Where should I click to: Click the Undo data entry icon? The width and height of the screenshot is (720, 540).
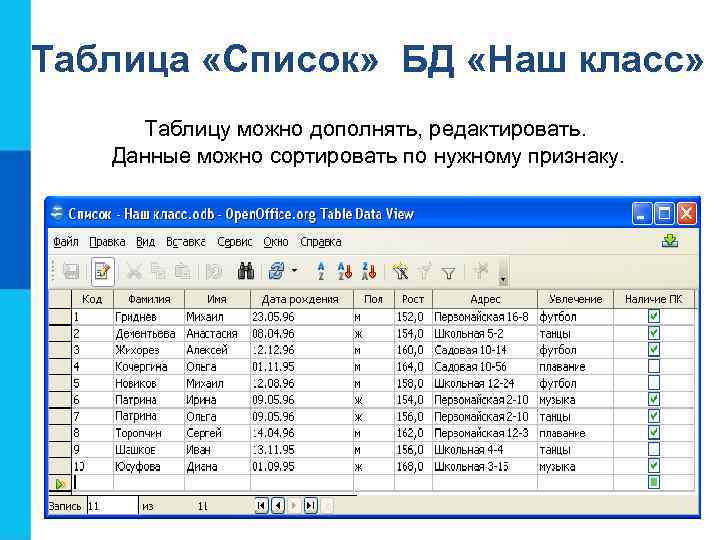coord(213,272)
